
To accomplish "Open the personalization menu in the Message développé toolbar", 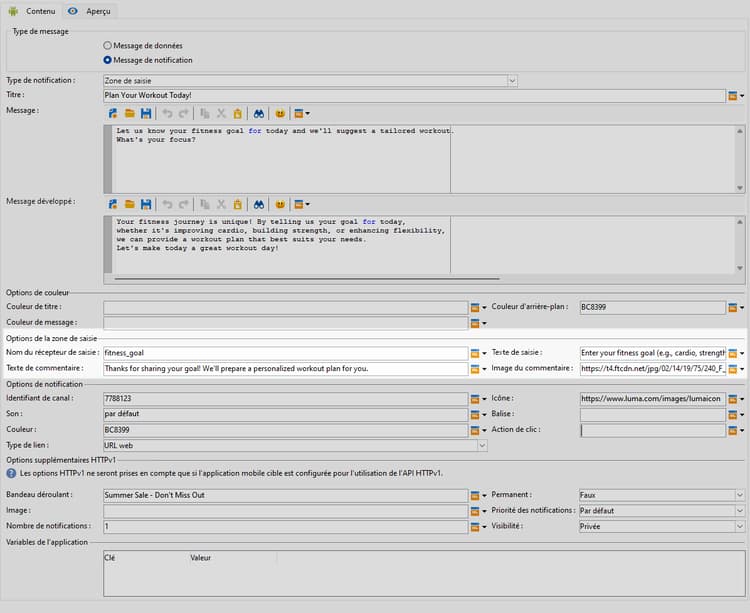I will tap(301, 204).
